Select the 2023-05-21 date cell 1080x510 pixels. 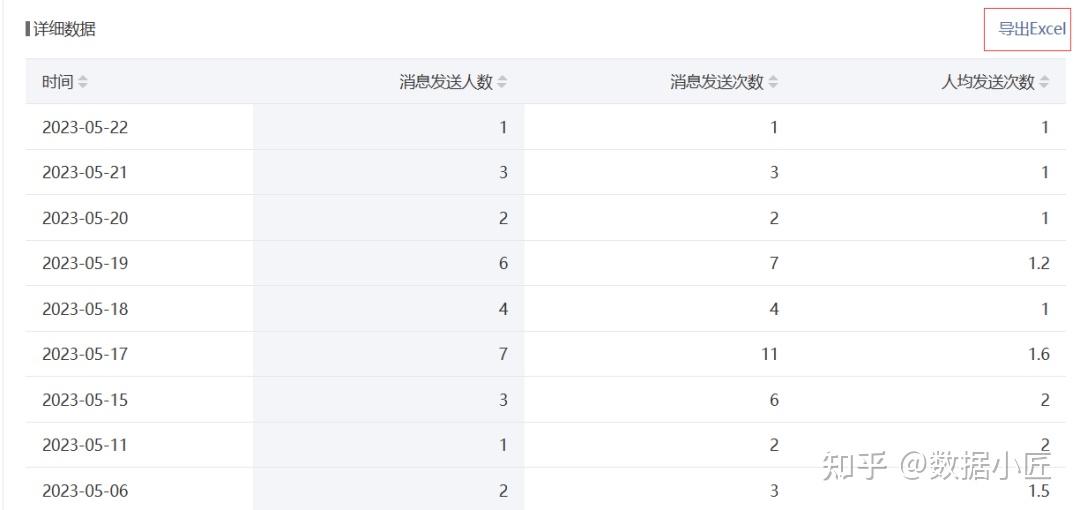85,172
